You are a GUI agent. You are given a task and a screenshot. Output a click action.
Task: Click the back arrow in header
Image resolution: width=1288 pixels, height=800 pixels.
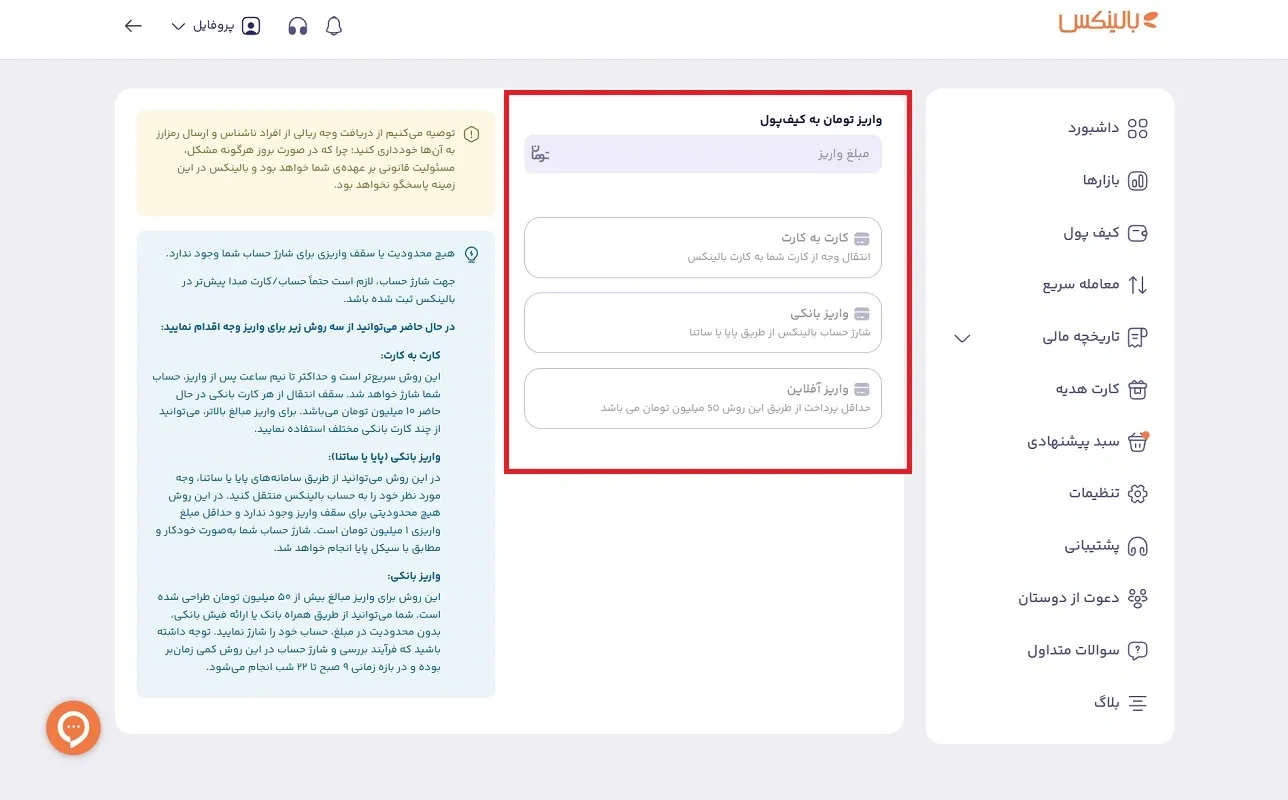pos(133,26)
